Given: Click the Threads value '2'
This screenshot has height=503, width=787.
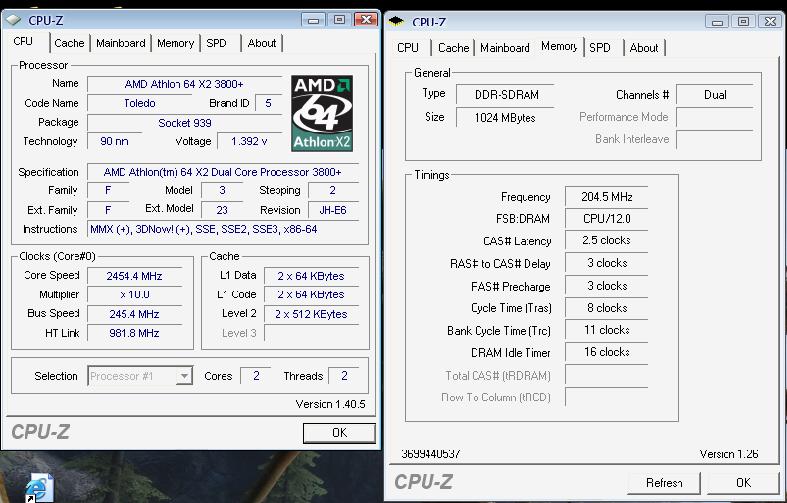Looking at the screenshot, I should click(344, 376).
